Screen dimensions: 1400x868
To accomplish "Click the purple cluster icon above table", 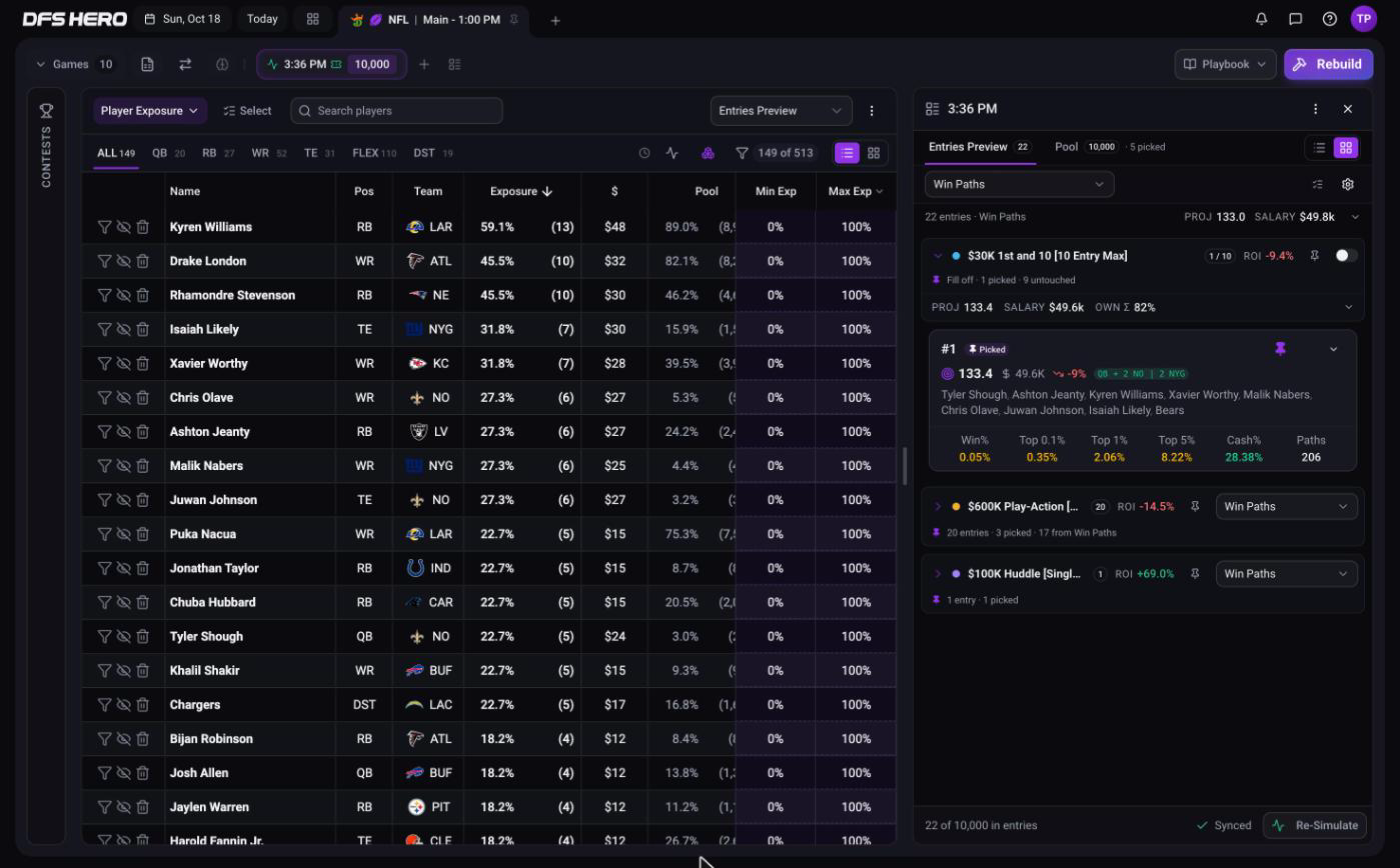I will click(707, 153).
